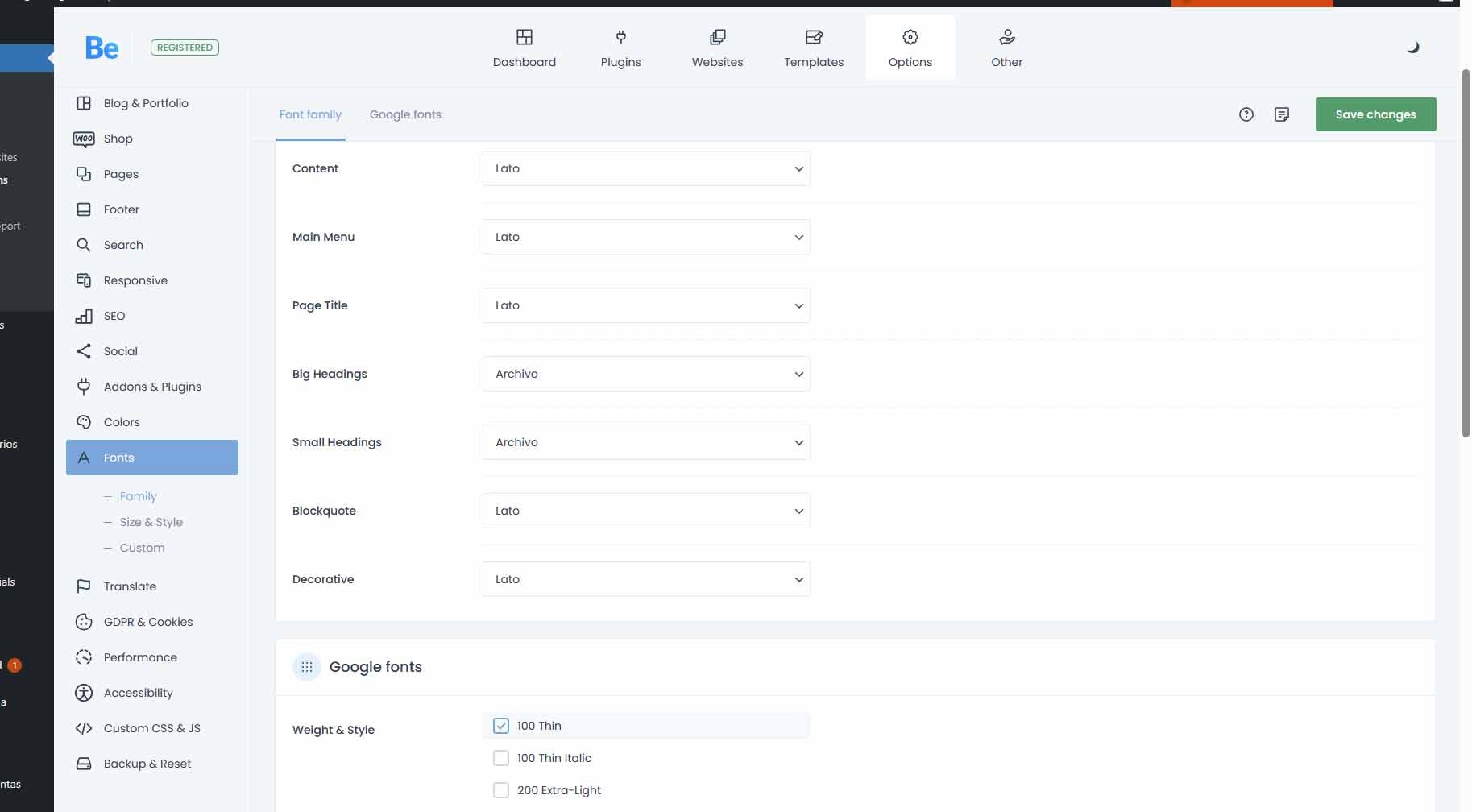Screen dimensions: 1472x812
Task: Open the Dashboard section icon
Action: point(525,37)
